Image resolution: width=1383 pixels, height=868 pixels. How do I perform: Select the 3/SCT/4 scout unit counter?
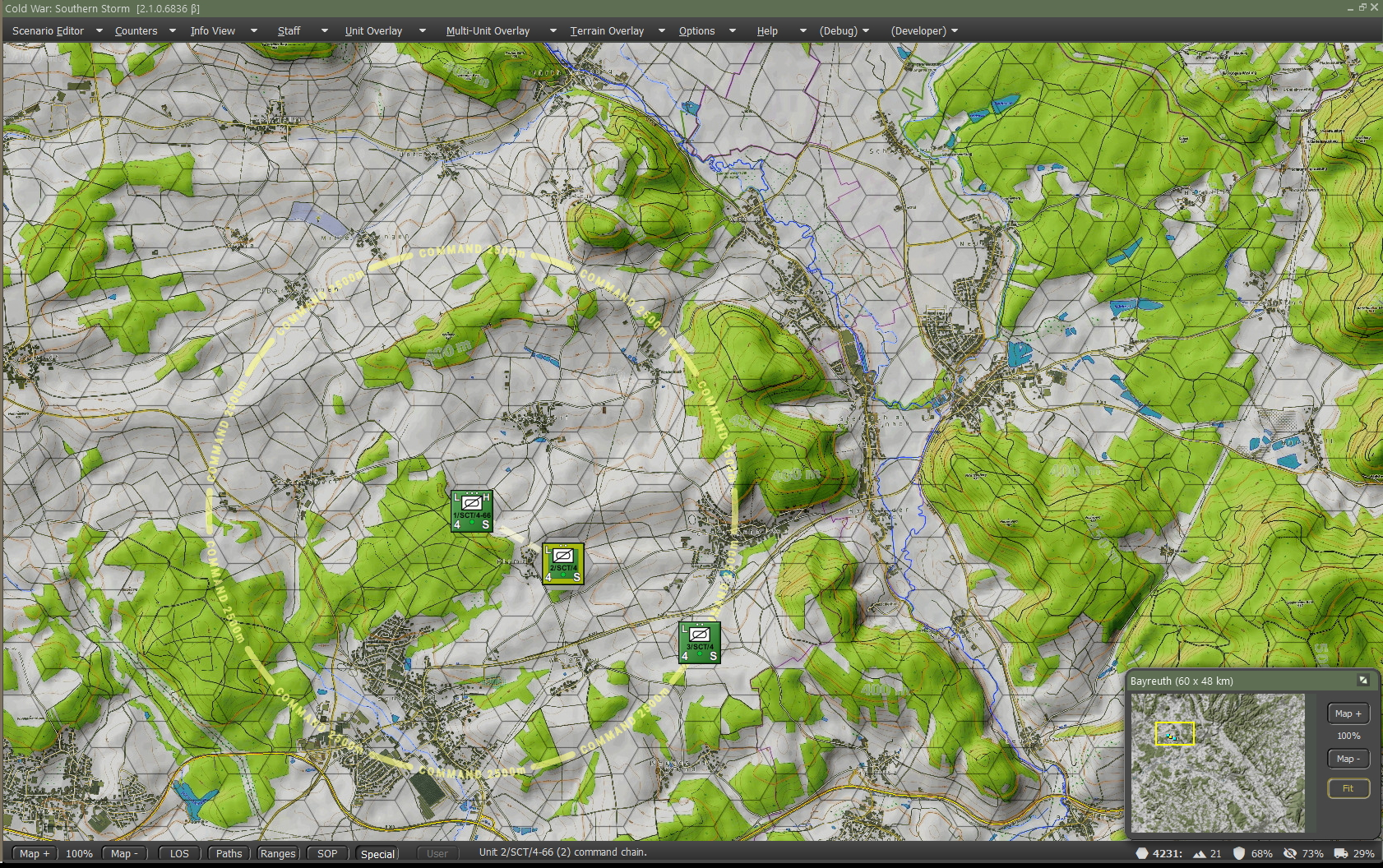click(x=700, y=643)
